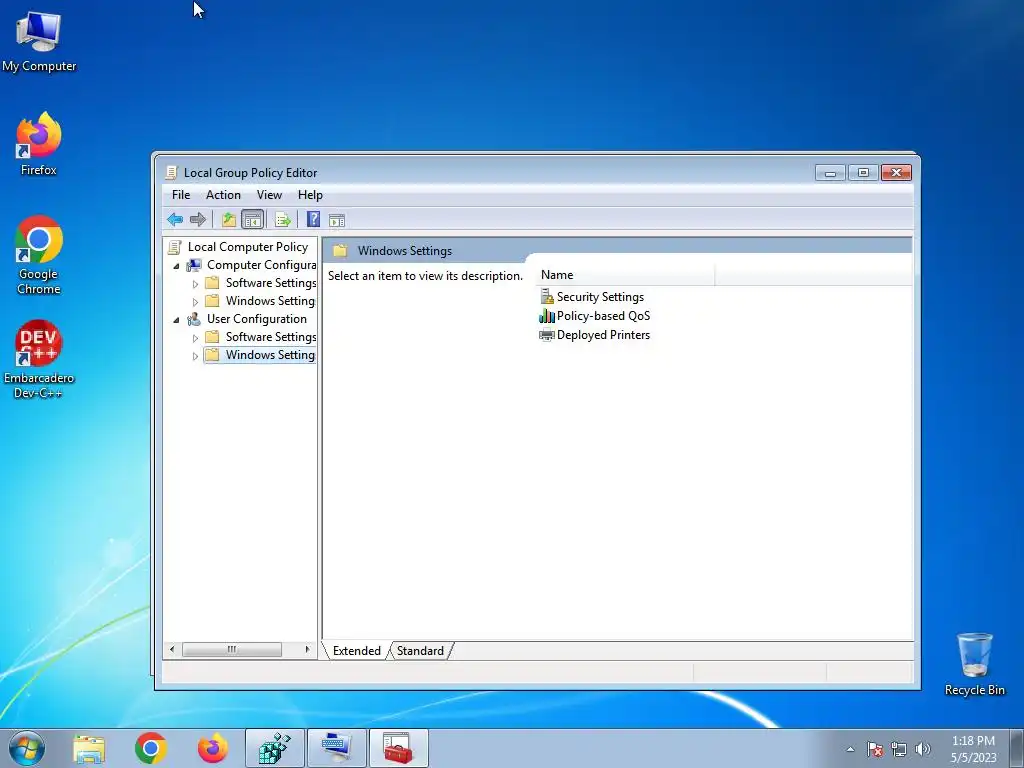Switch to the Extended tab
This screenshot has width=1024, height=768.
357,650
